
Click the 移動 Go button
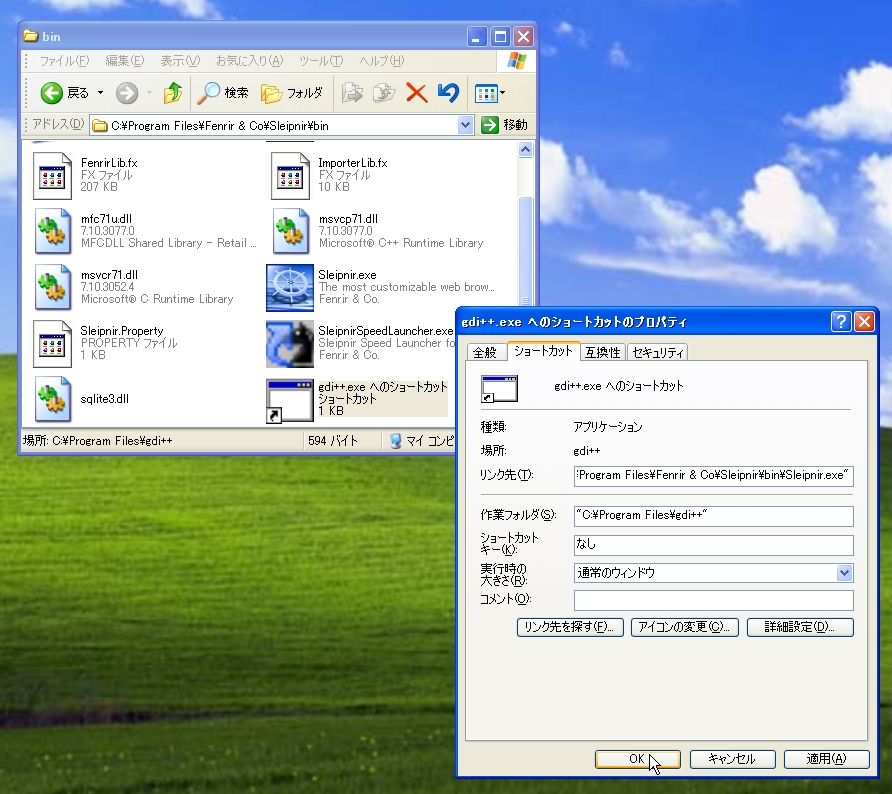click(505, 125)
